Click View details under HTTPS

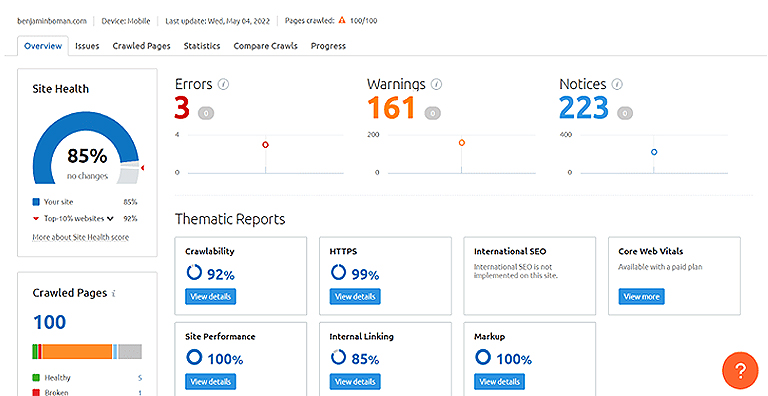(x=355, y=297)
